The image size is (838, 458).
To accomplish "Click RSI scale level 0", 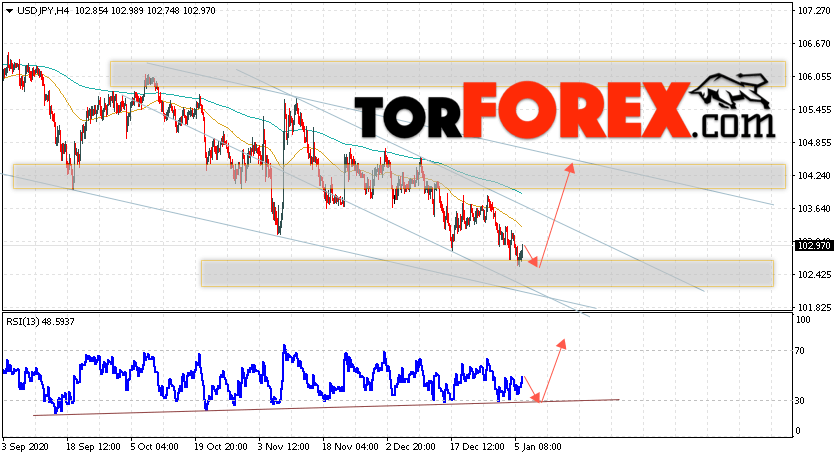I will pyautogui.click(x=798, y=431).
